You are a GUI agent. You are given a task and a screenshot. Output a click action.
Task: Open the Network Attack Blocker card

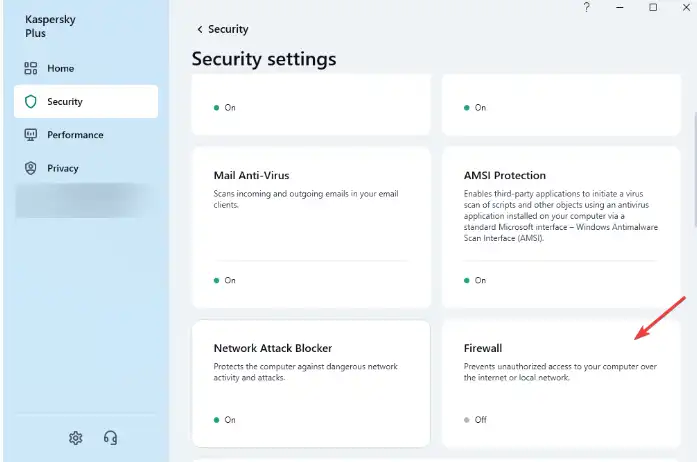tap(311, 383)
